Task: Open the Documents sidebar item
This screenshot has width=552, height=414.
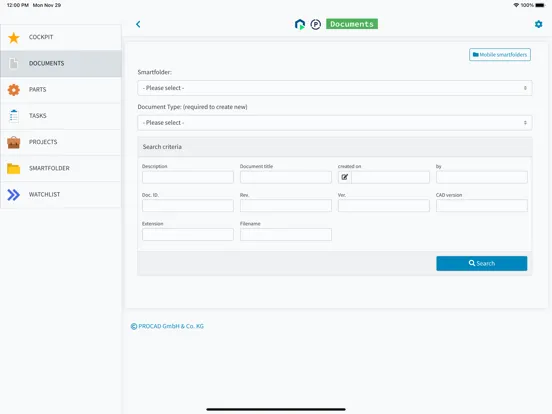Action: [x=61, y=63]
